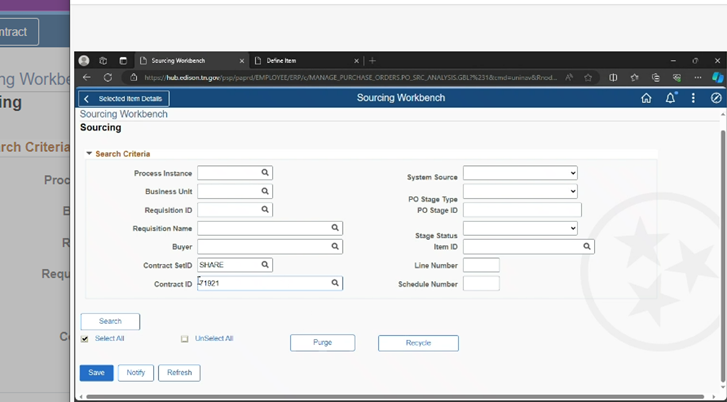
Task: Open the PO Stage Type dropdown
Action: pyautogui.click(x=520, y=191)
